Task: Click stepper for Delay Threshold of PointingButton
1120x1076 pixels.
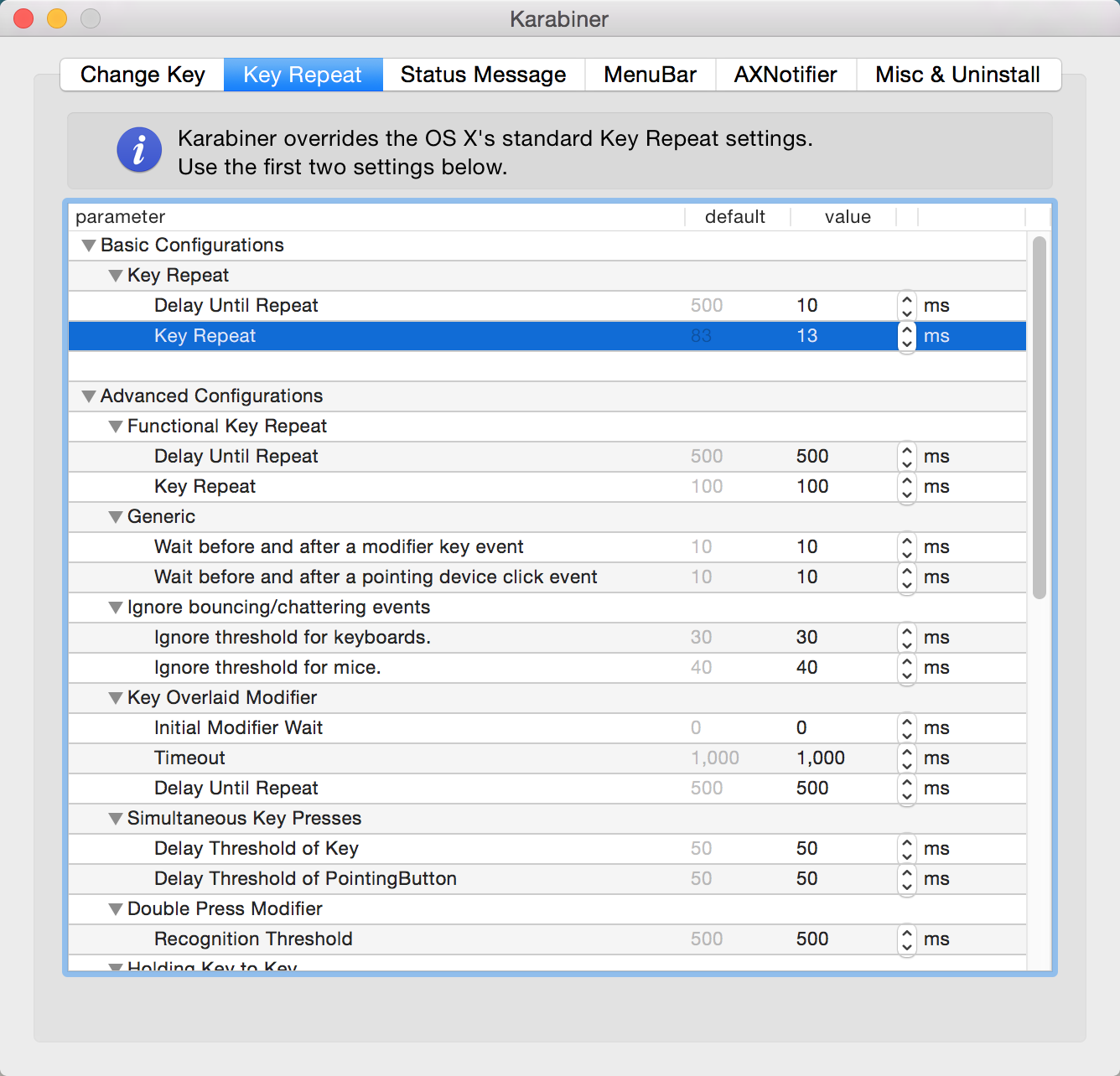Action: 906,879
